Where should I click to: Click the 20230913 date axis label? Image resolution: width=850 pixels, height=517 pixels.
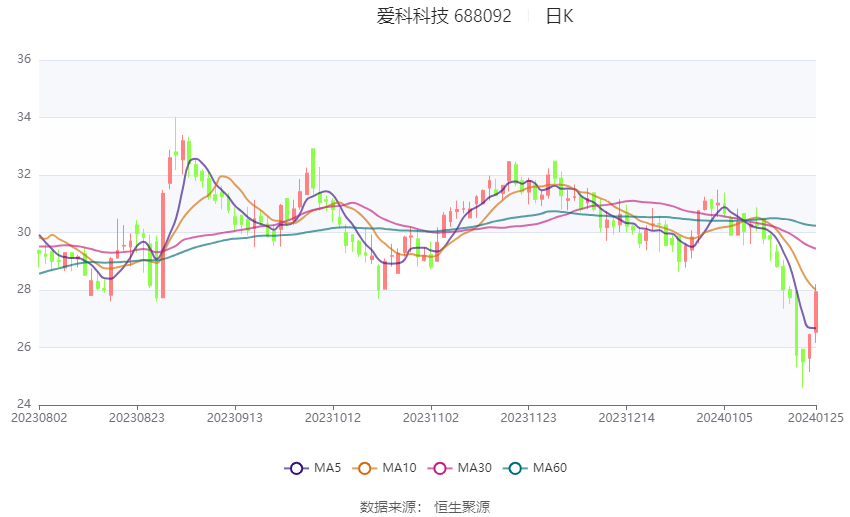[x=235, y=418]
